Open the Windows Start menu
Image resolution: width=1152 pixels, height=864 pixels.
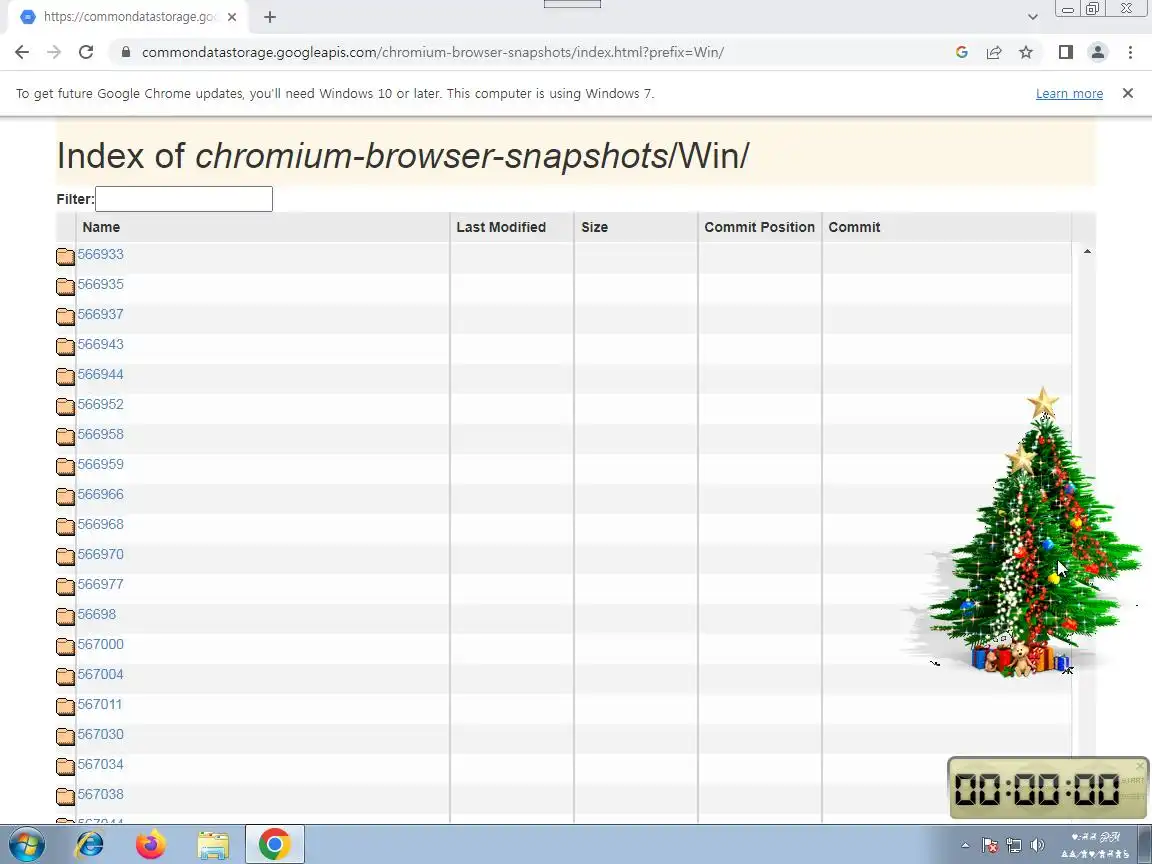point(27,845)
